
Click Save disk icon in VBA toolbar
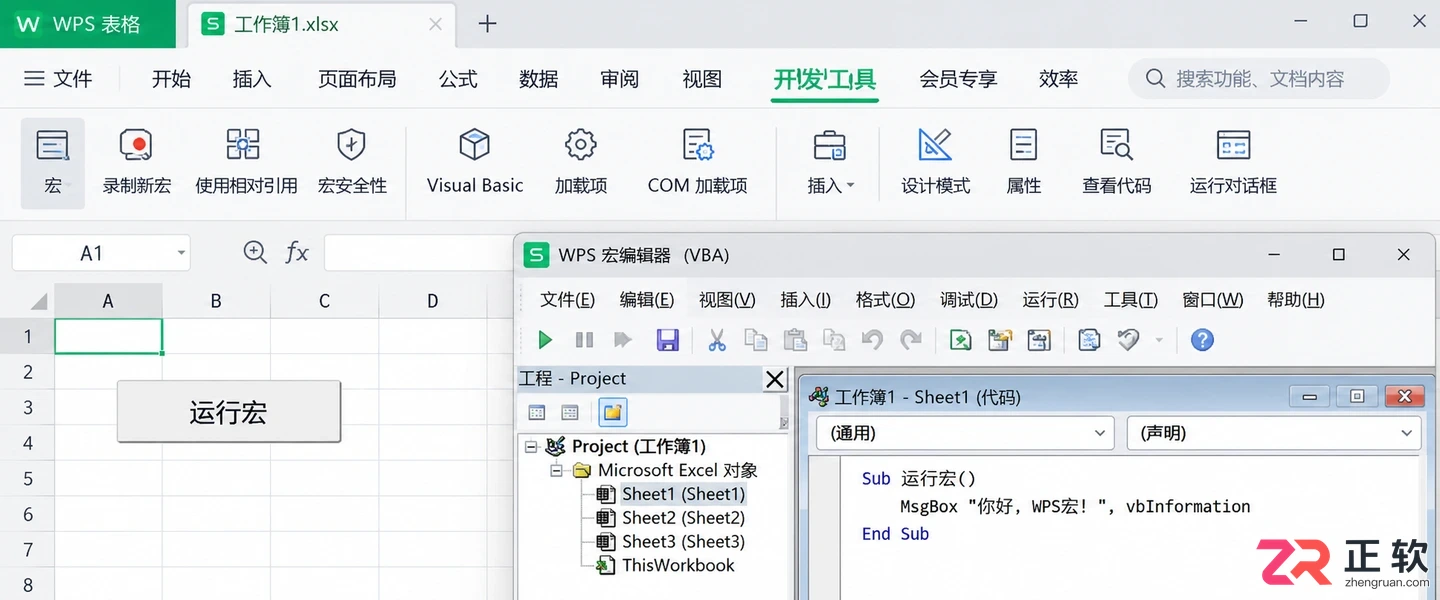667,340
